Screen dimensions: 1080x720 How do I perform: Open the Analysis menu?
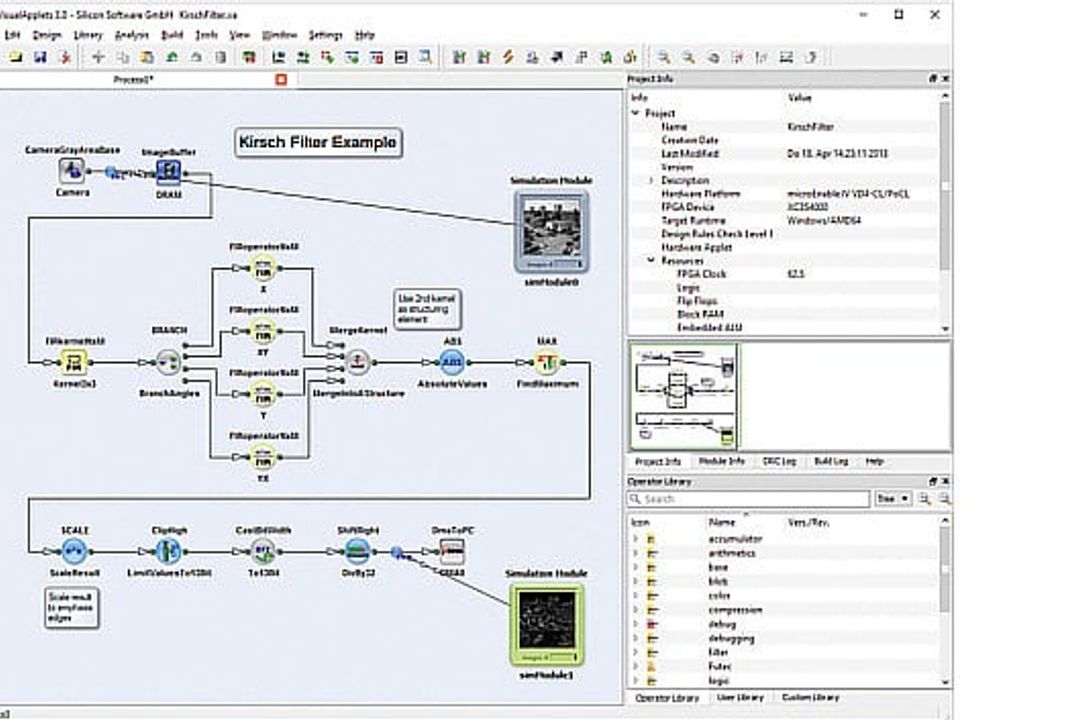(132, 35)
